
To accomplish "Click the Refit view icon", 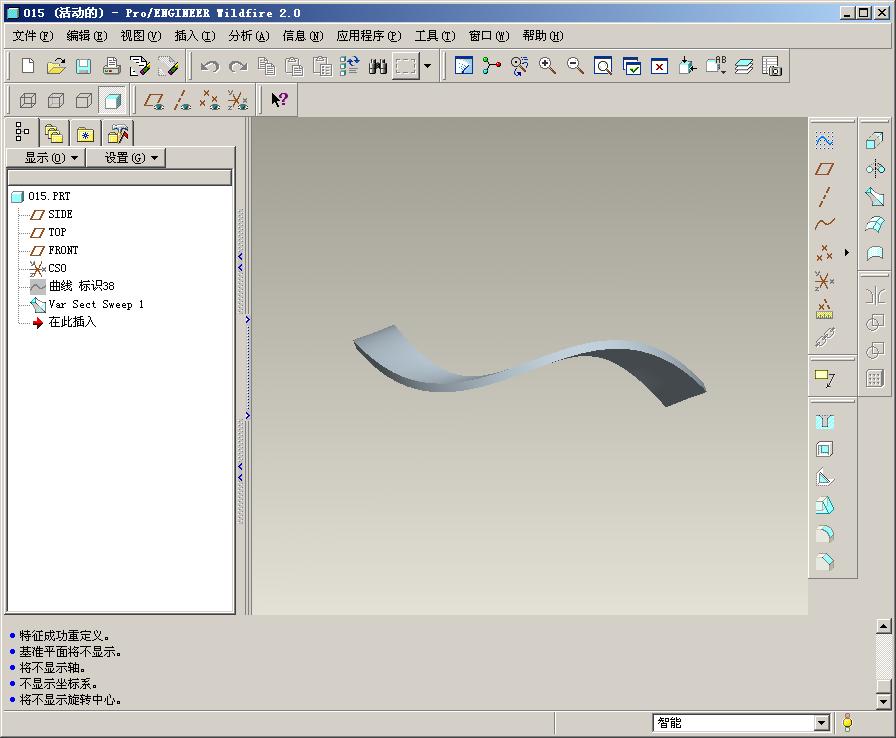I will pos(603,66).
